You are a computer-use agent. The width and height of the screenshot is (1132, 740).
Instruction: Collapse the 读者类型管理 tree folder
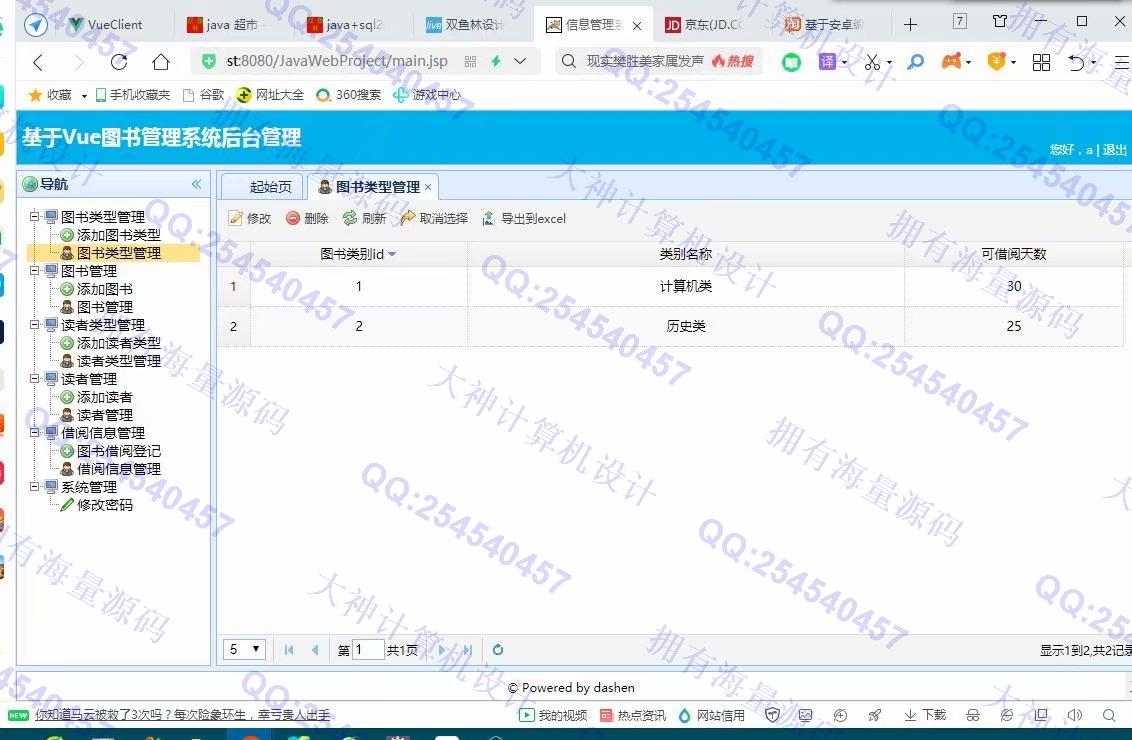tap(34, 324)
